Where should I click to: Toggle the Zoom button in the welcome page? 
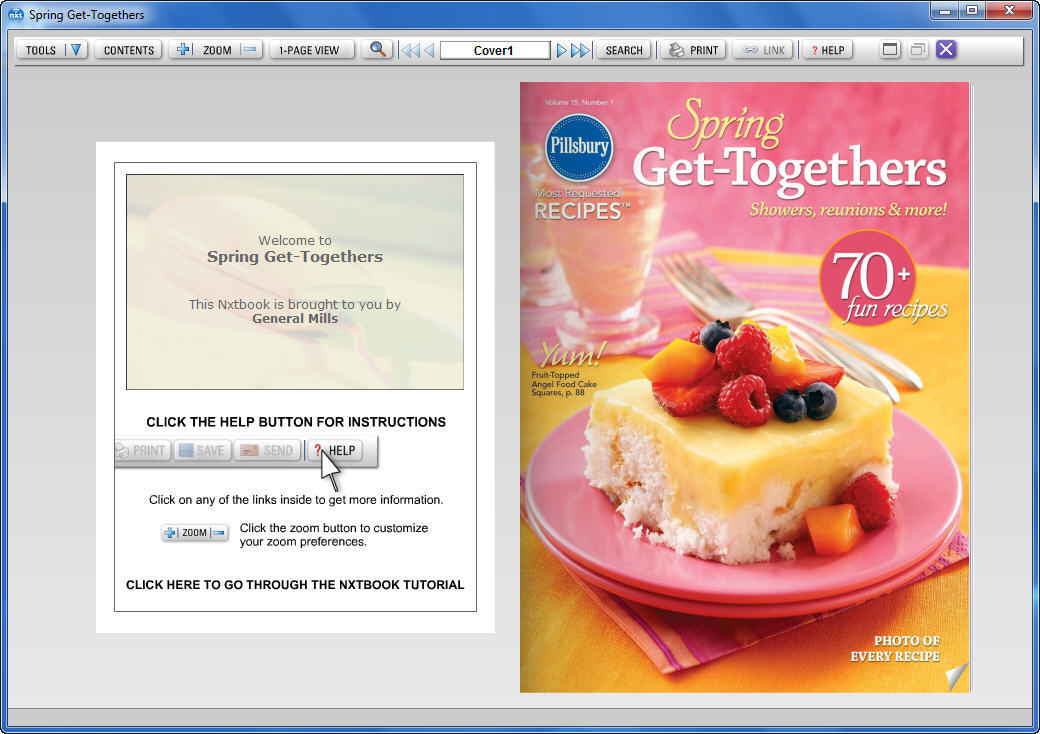194,532
